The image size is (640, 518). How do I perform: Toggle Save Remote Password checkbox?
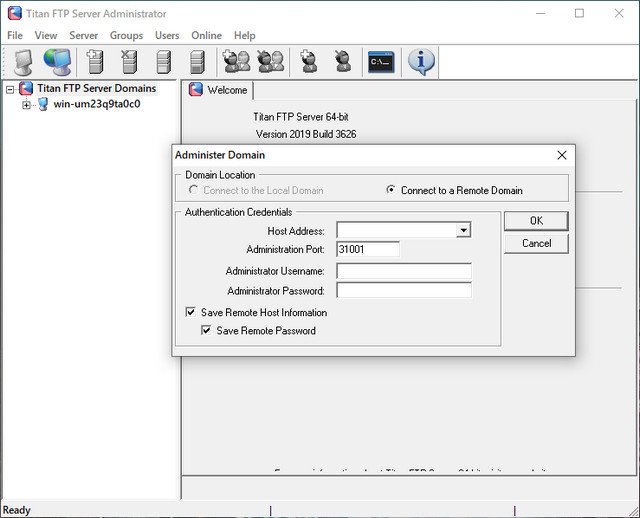[207, 331]
